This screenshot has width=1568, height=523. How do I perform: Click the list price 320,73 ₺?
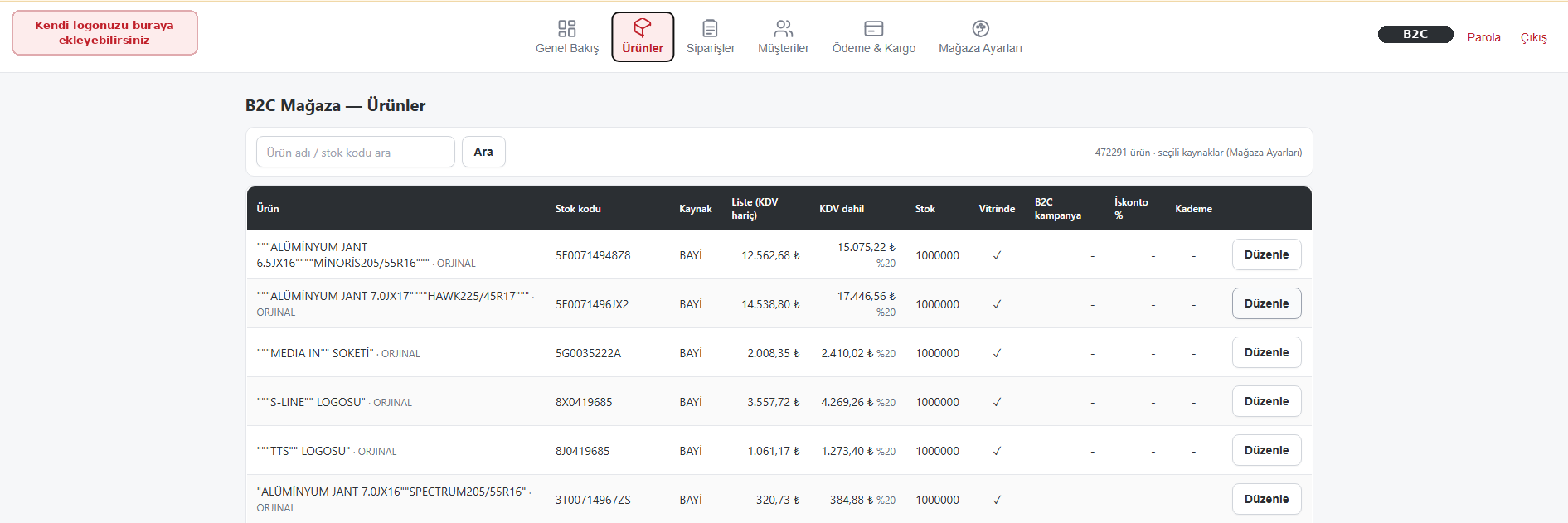click(778, 500)
